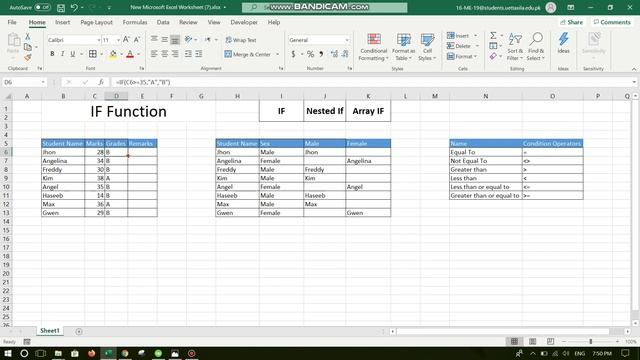Viewport: 640px width, 360px height.
Task: Collapse the ribbon chevron
Action: tap(634, 69)
